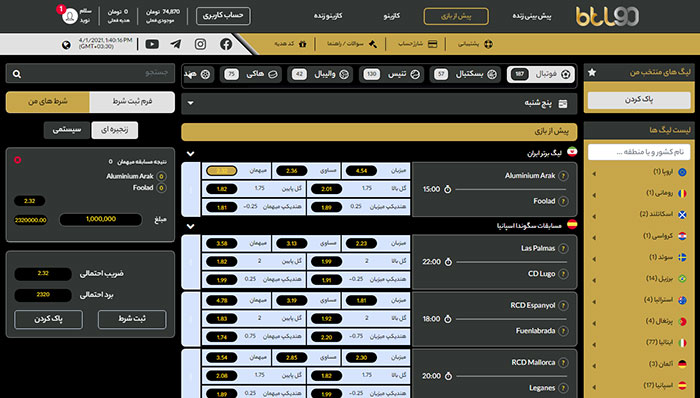Click the globe language icon

click(67, 45)
